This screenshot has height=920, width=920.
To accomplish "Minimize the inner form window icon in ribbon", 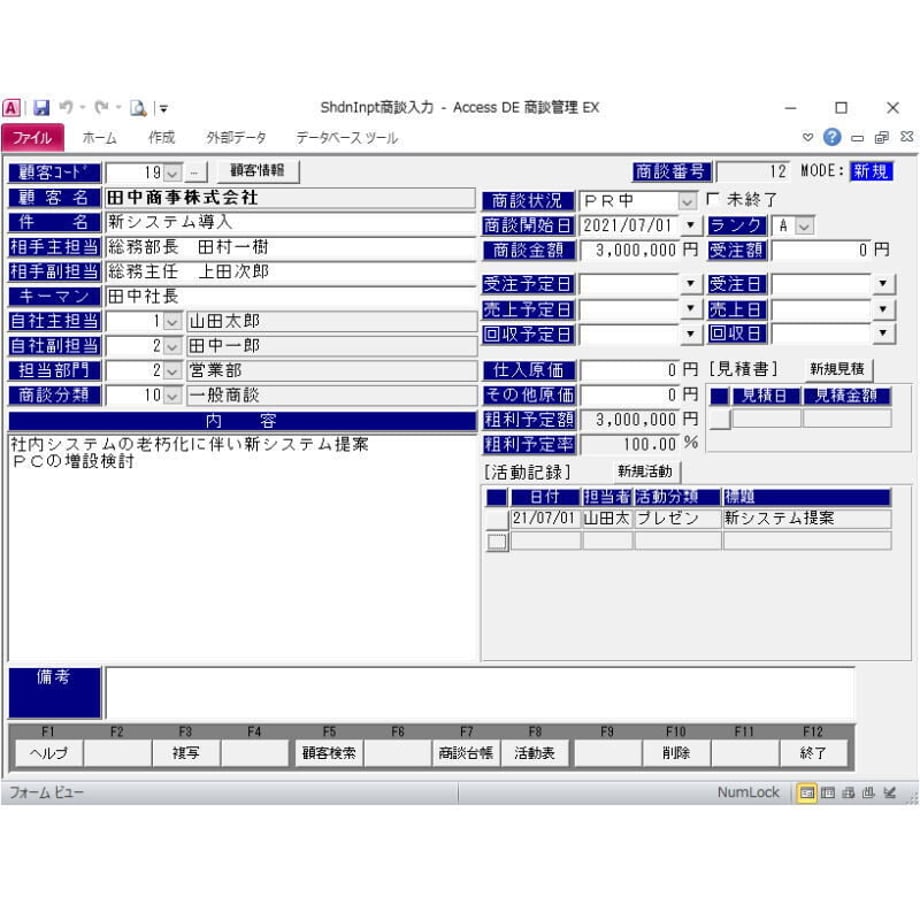I will (857, 138).
